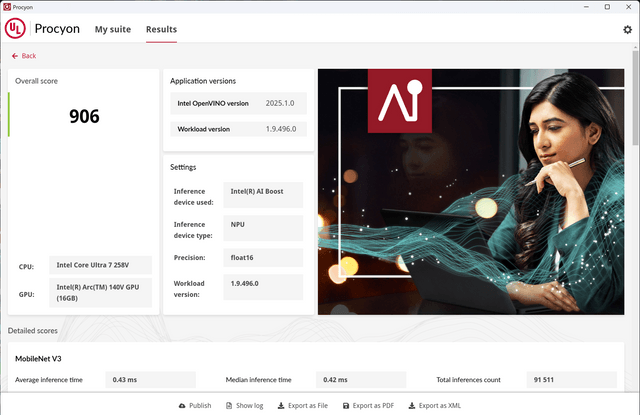Click the Settings heading
Screen dimensions: 640x415
pos(183,167)
